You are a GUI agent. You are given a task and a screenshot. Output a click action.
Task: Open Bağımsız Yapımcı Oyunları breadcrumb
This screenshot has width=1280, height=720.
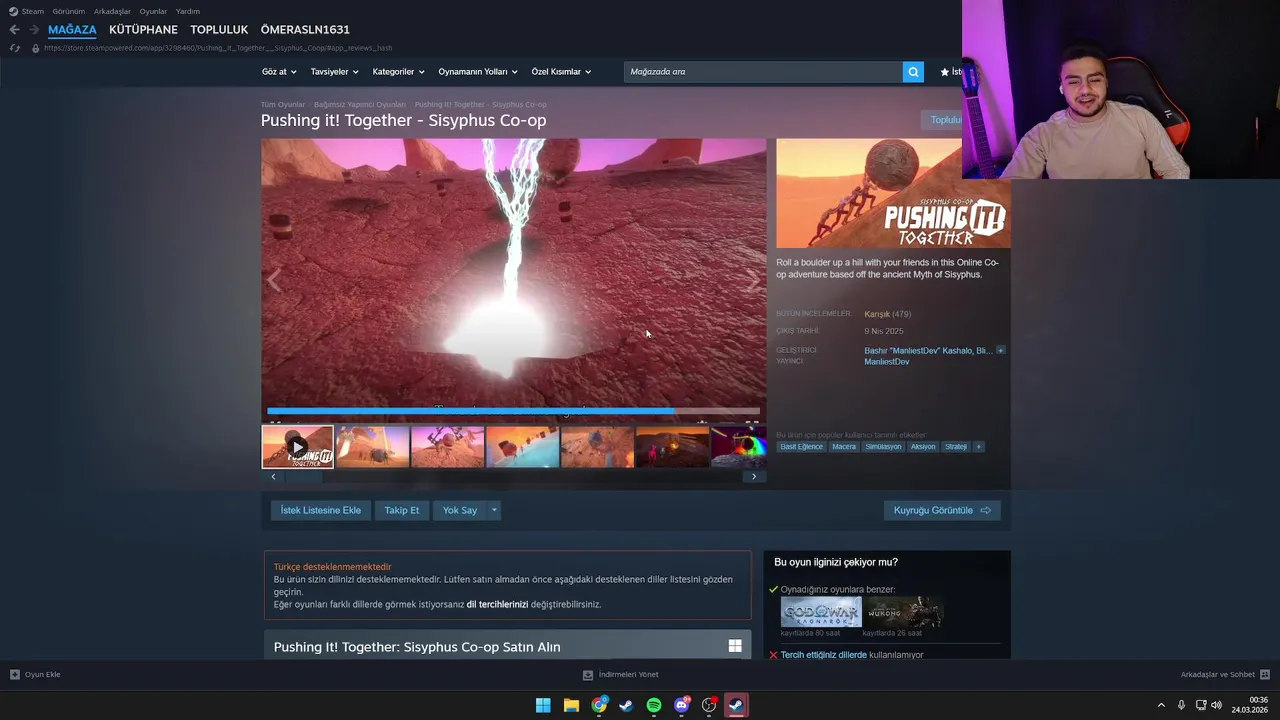coord(360,104)
